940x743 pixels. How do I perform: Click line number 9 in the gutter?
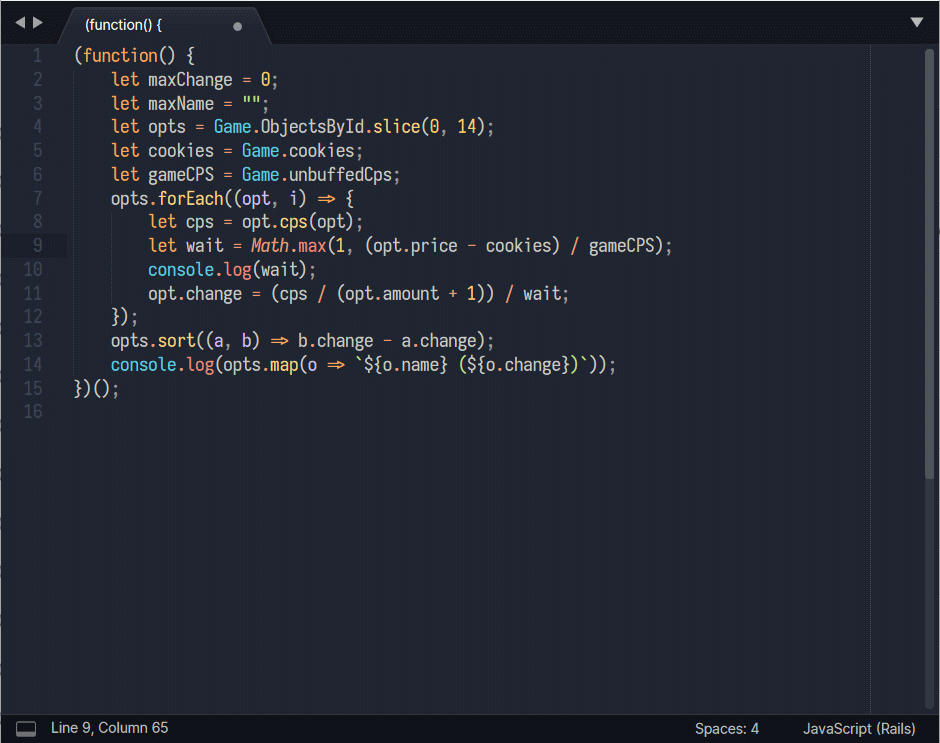[37, 246]
